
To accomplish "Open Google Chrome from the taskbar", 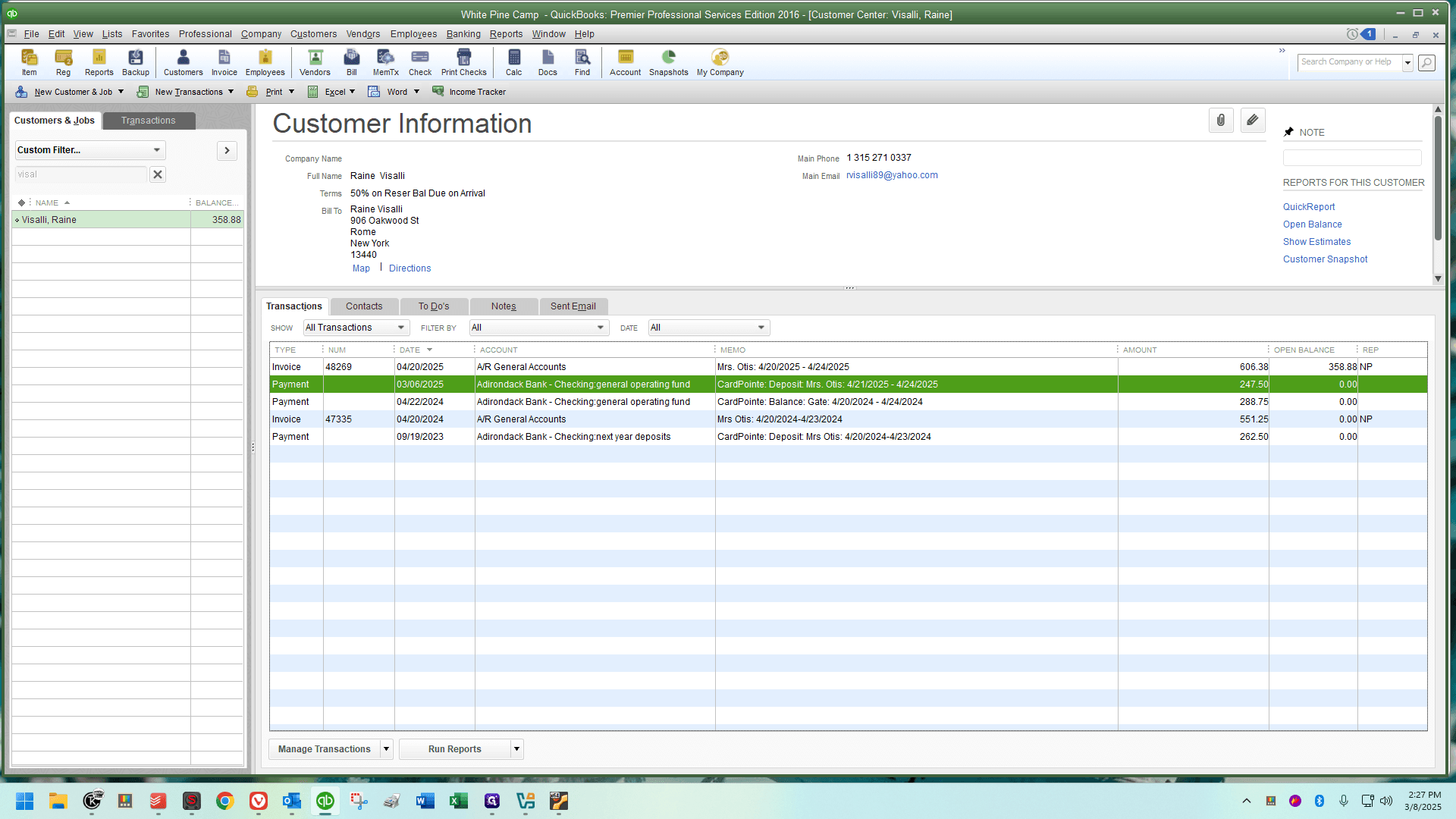I will pos(225,801).
